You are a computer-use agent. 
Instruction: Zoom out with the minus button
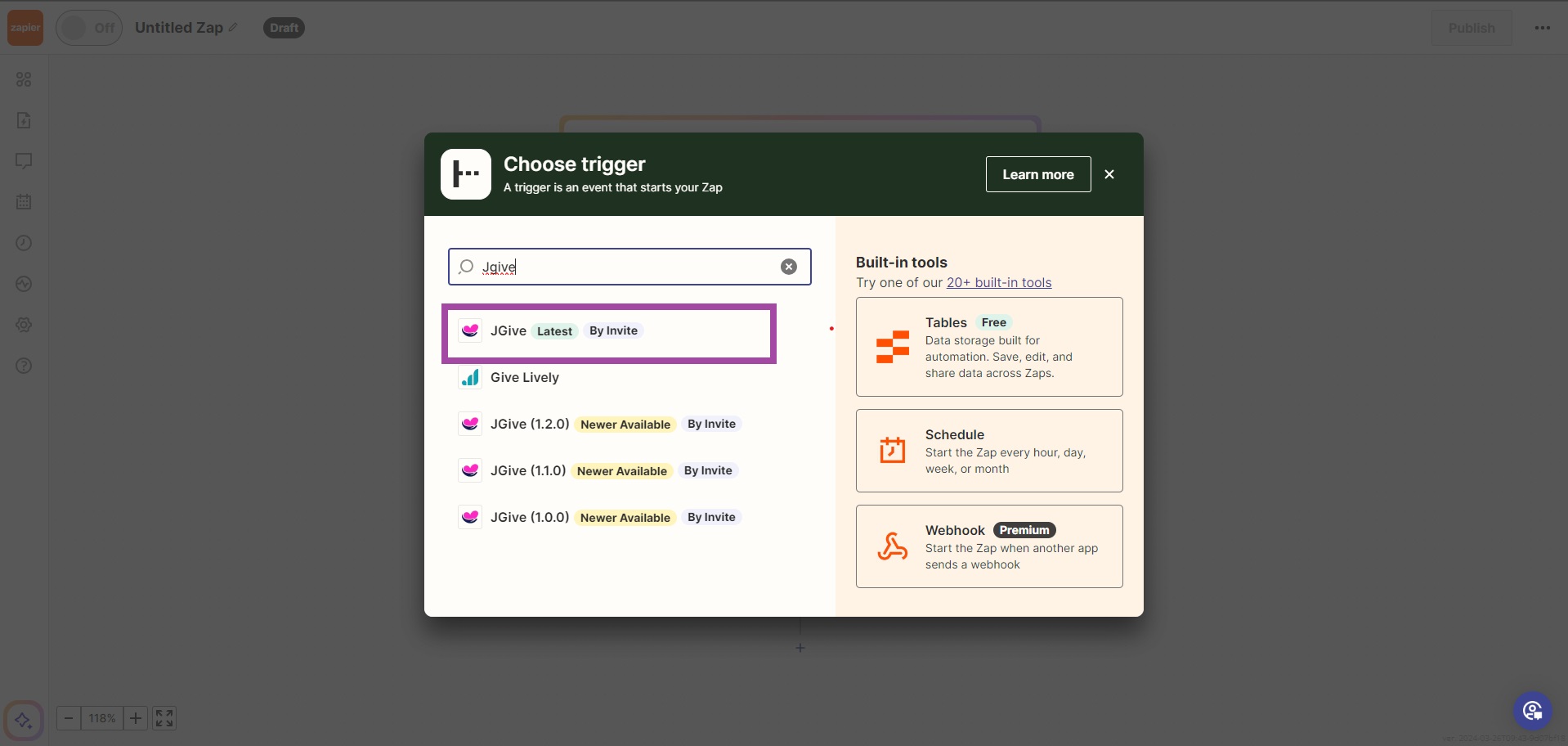(x=69, y=718)
